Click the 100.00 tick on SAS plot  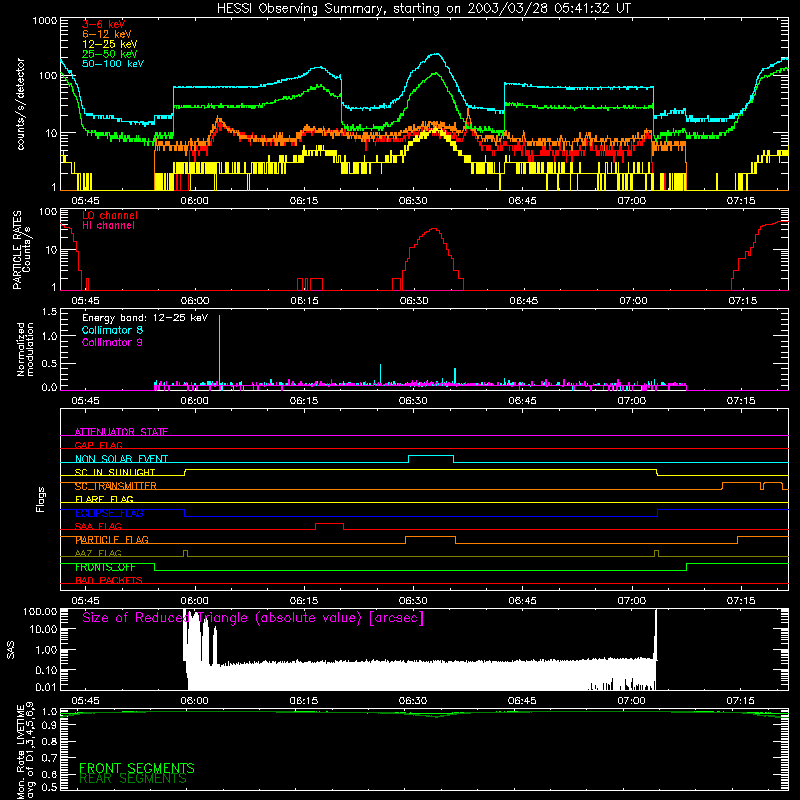40,612
